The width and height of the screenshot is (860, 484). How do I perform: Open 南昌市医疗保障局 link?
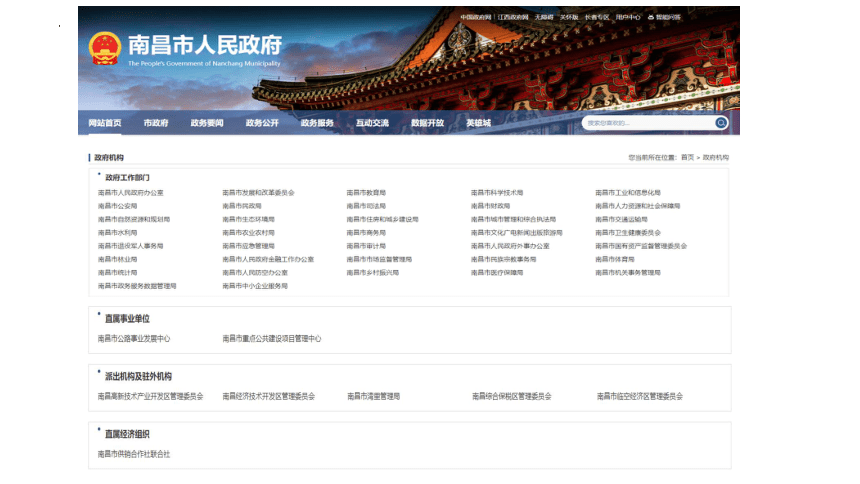click(x=497, y=272)
